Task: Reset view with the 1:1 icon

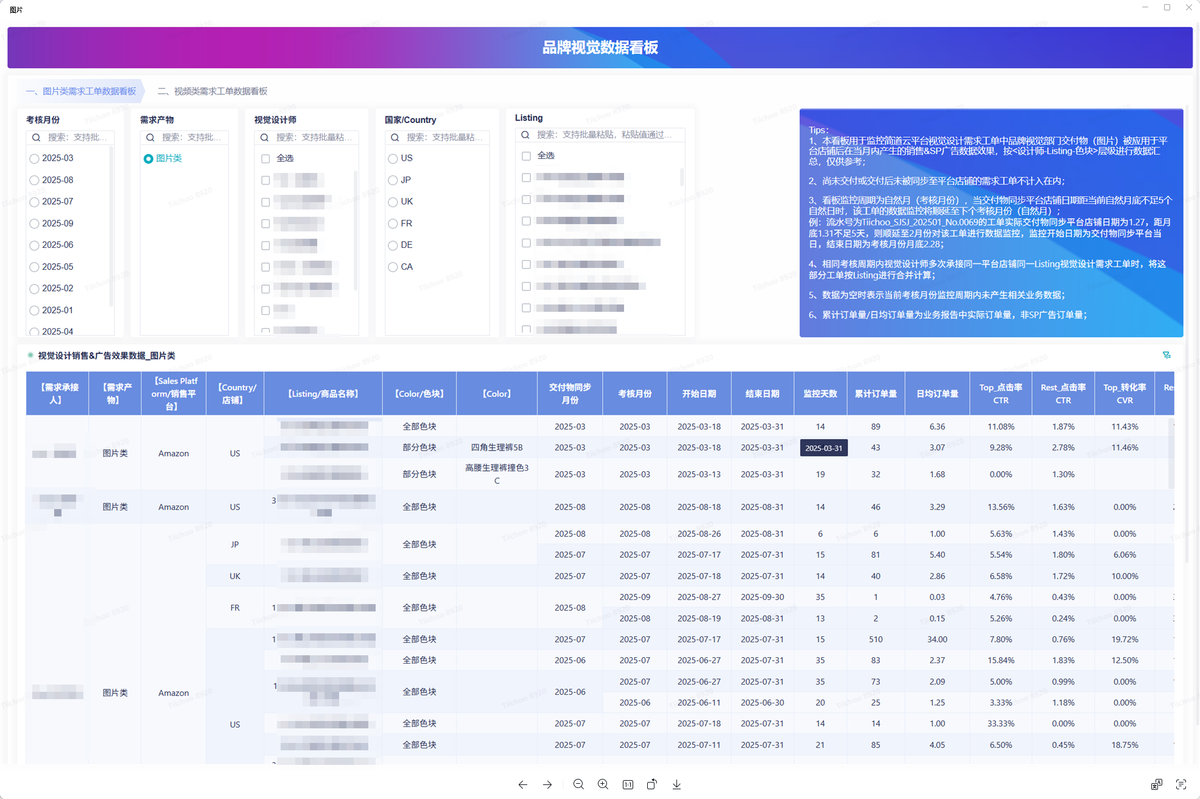Action: pos(627,785)
